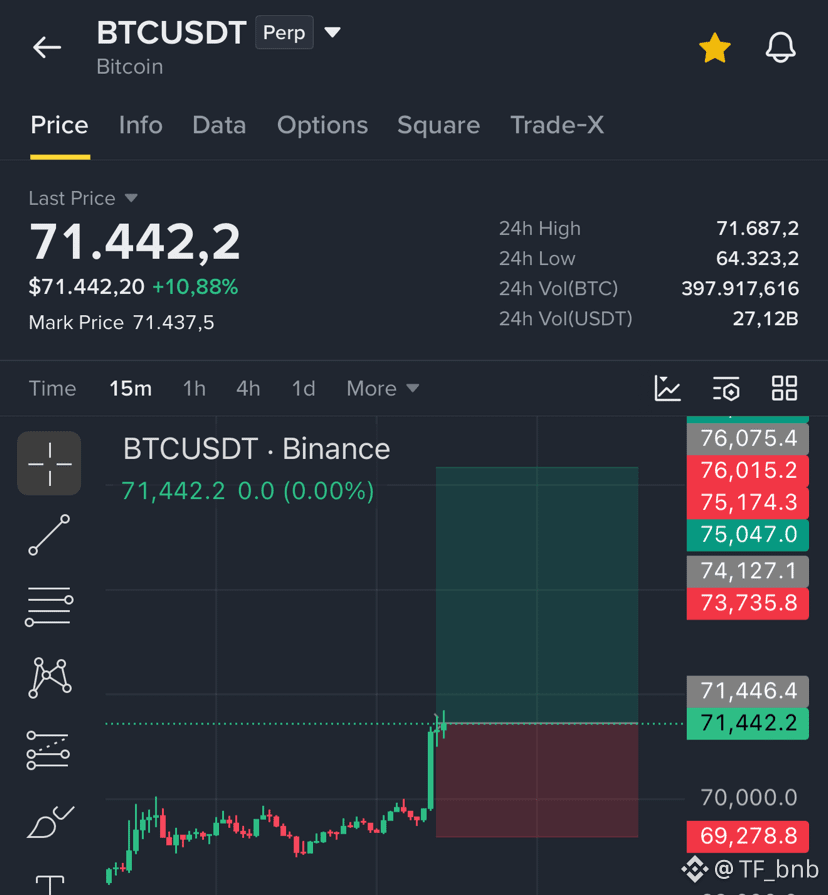Viewport: 828px width, 895px height.
Task: Select the horizontal lines Fibonacci tool
Action: 49,606
